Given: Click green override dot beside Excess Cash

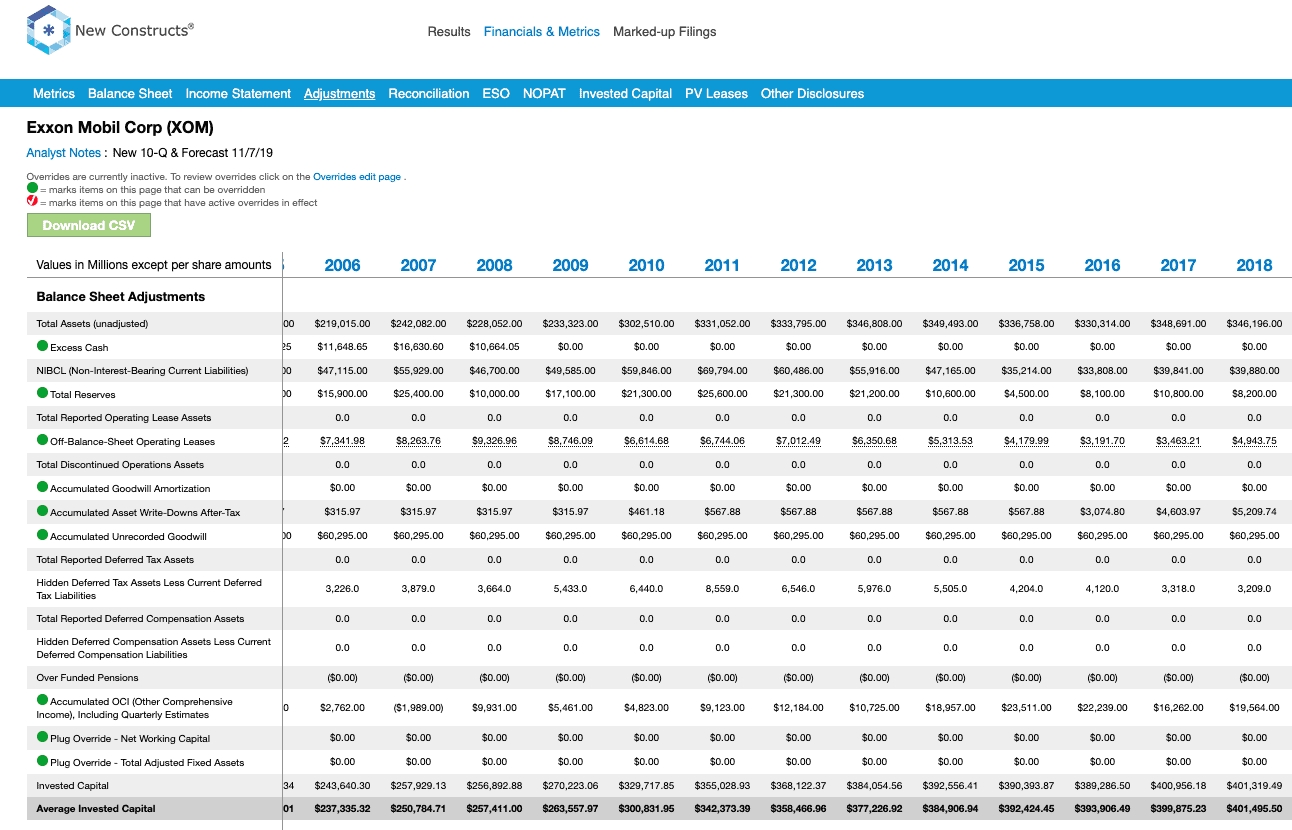Looking at the screenshot, I should 42,346.
